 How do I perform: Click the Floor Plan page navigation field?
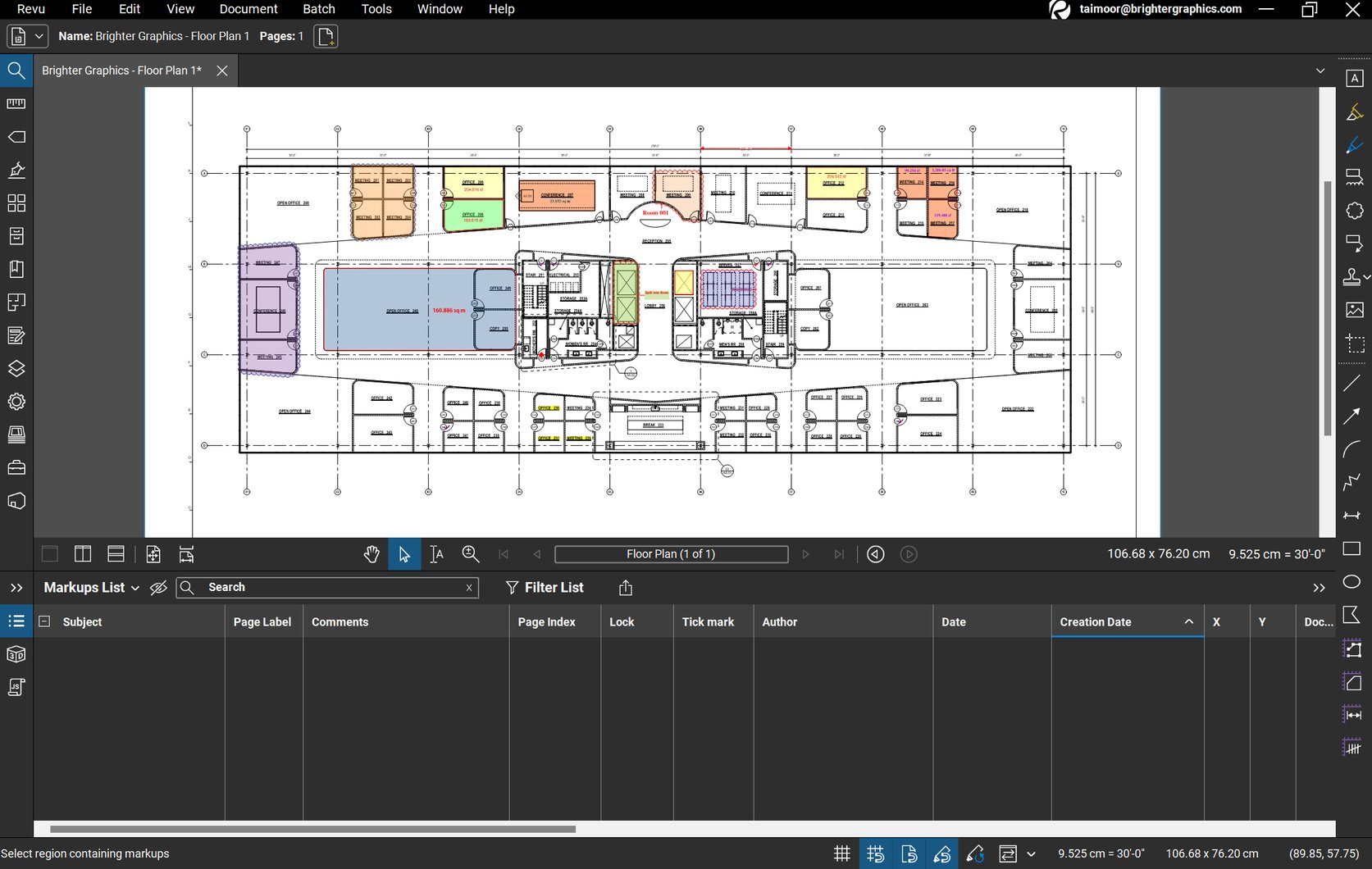tap(671, 554)
